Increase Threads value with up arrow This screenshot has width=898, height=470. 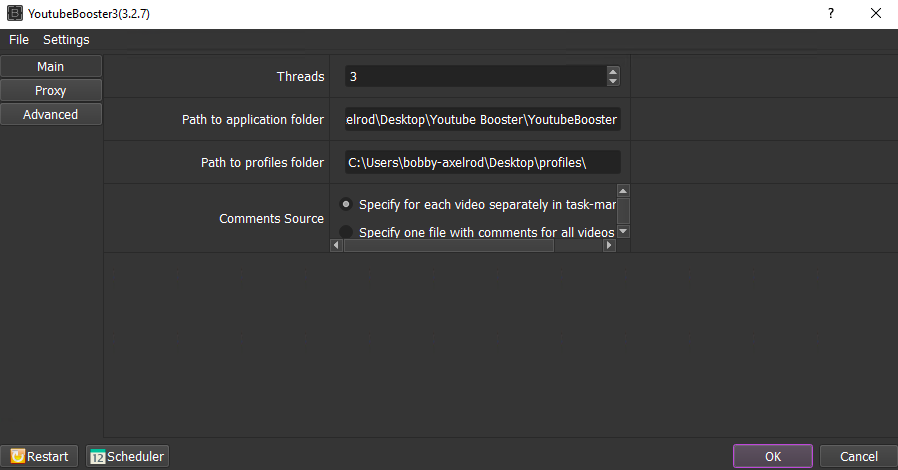click(x=613, y=72)
